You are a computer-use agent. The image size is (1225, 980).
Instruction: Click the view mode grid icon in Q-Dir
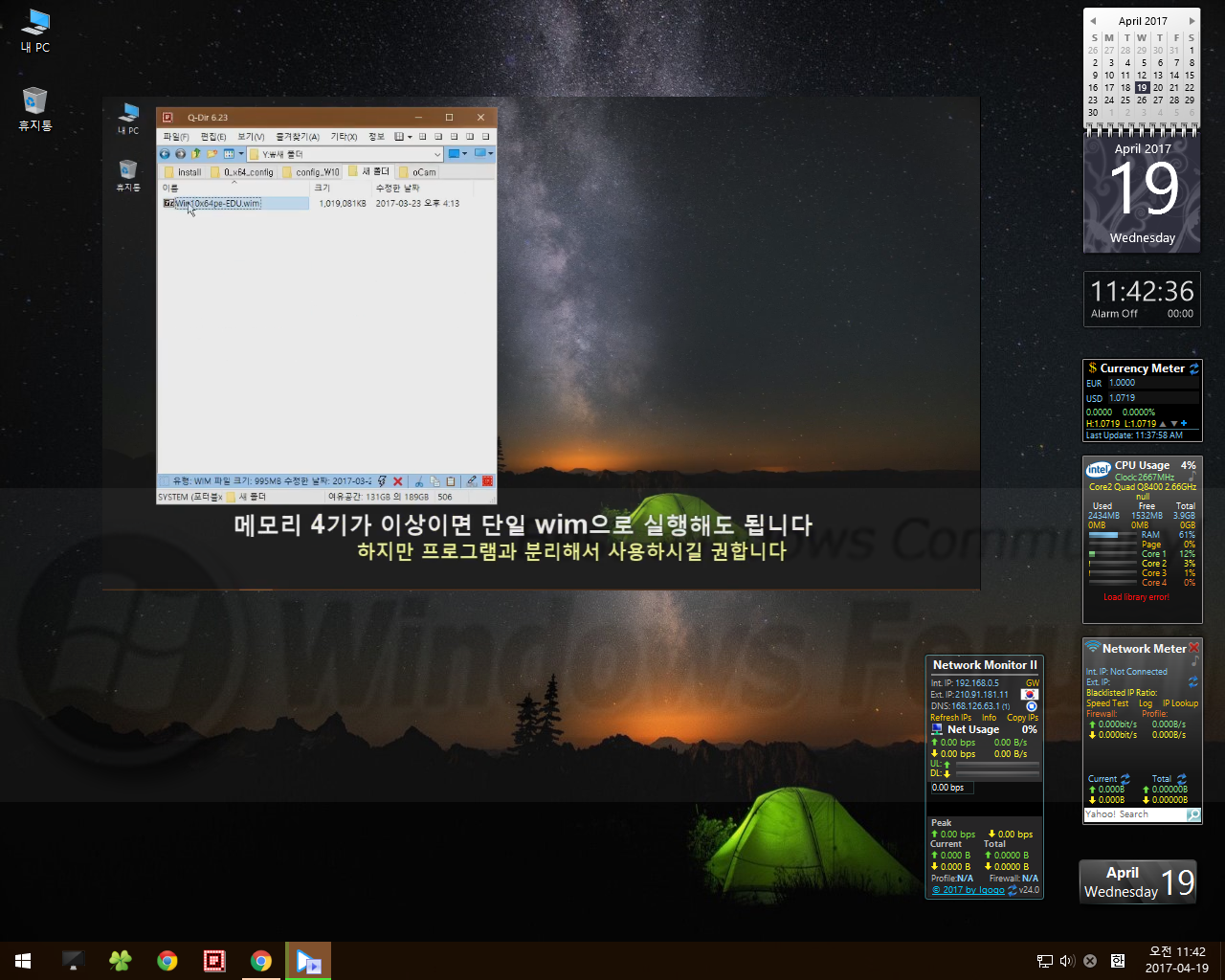229,153
